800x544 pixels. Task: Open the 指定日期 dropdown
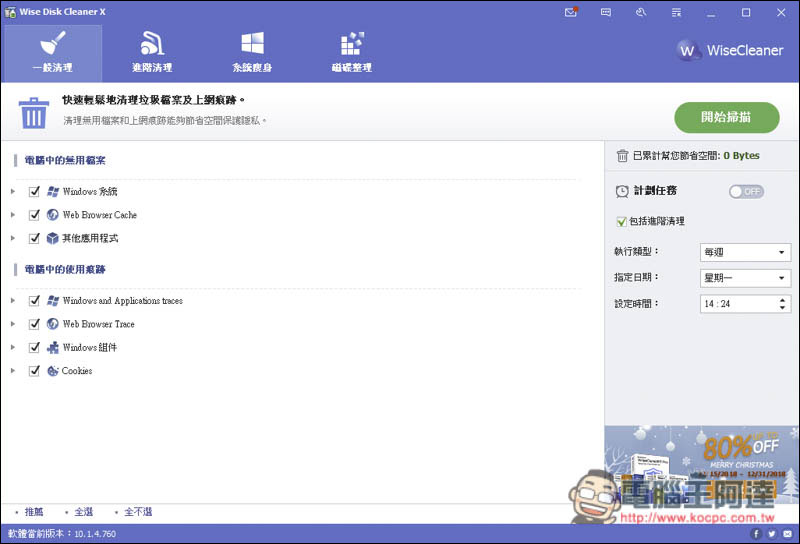pos(745,278)
